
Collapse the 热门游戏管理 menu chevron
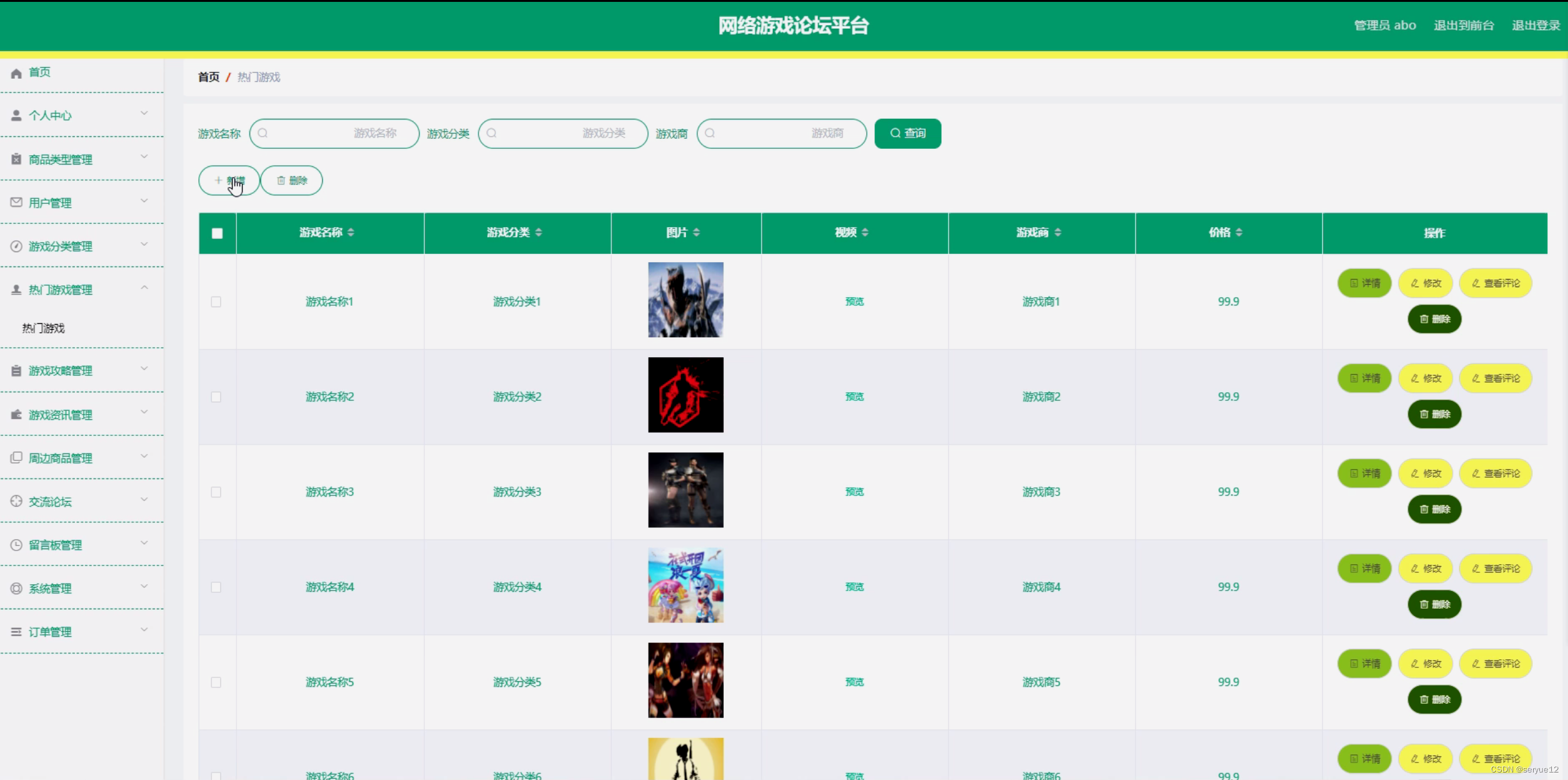[144, 288]
